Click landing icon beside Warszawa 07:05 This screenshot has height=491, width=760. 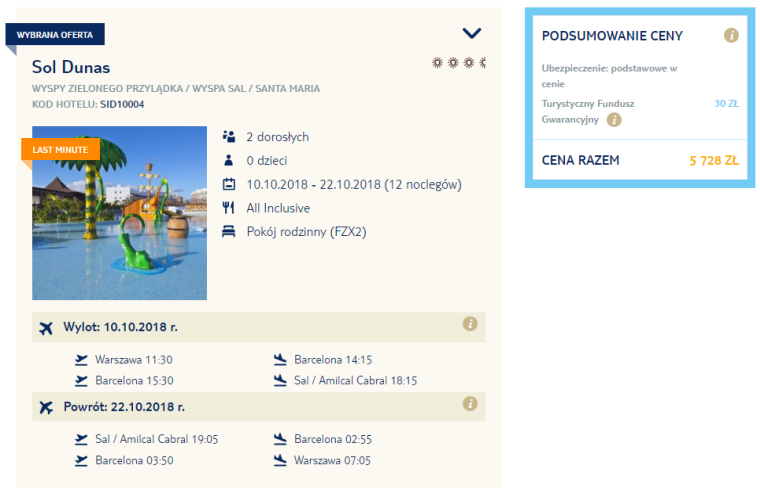click(280, 460)
